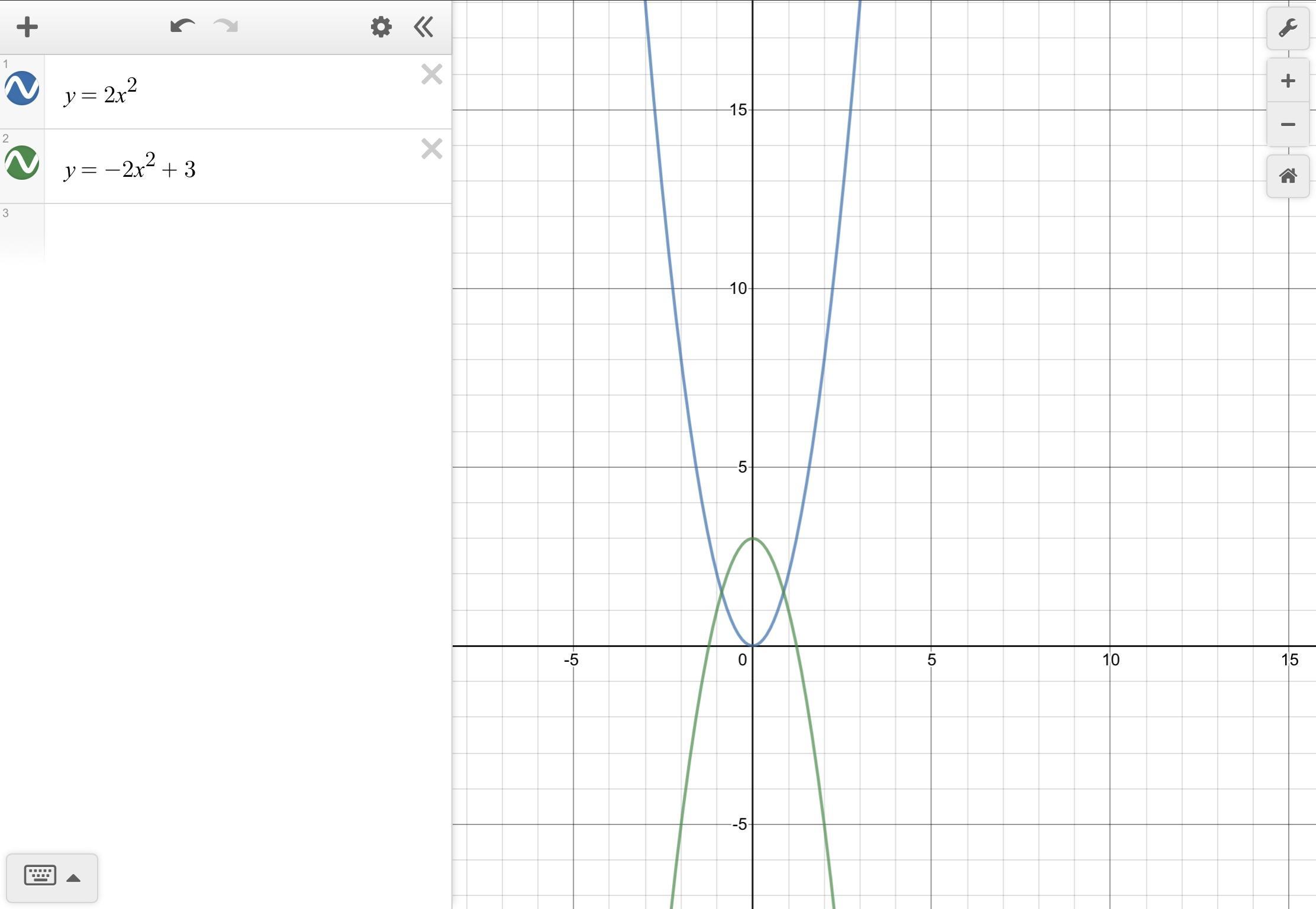The width and height of the screenshot is (1316, 909).
Task: Zoom in on the graph
Action: (1288, 81)
